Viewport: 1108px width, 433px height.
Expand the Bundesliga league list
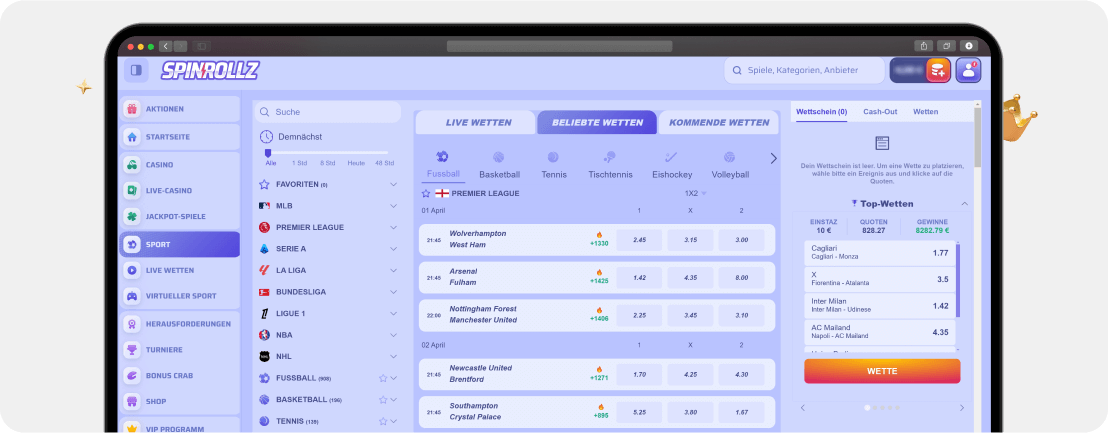(393, 292)
